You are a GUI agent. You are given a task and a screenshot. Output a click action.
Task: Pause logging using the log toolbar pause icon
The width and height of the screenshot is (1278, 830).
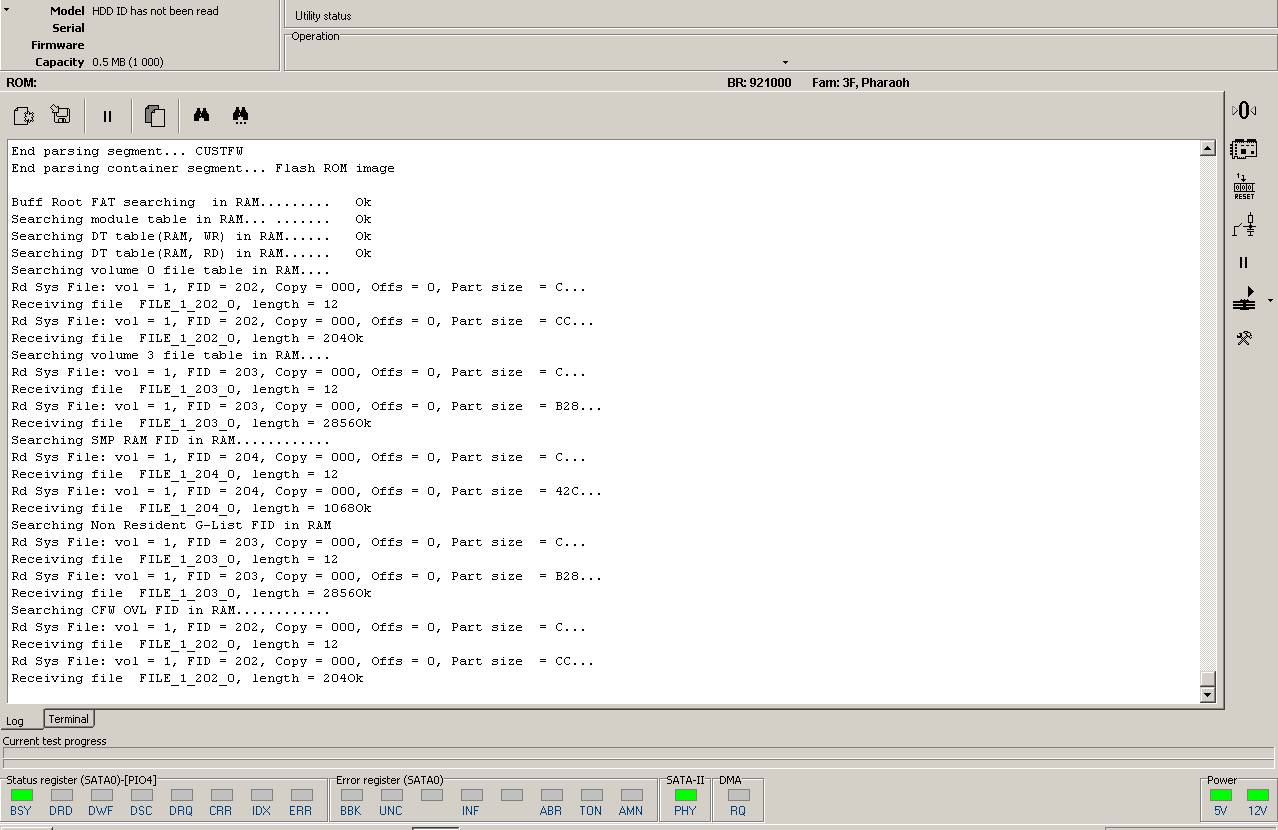tap(107, 116)
